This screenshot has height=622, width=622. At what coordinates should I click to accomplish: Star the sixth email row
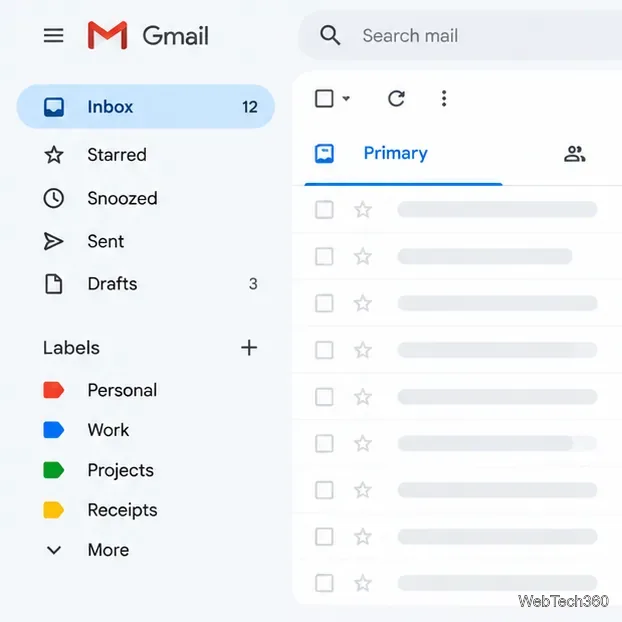(363, 443)
